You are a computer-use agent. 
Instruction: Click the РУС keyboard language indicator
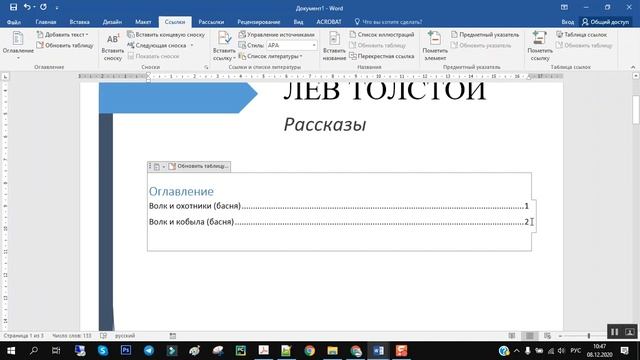(576, 351)
